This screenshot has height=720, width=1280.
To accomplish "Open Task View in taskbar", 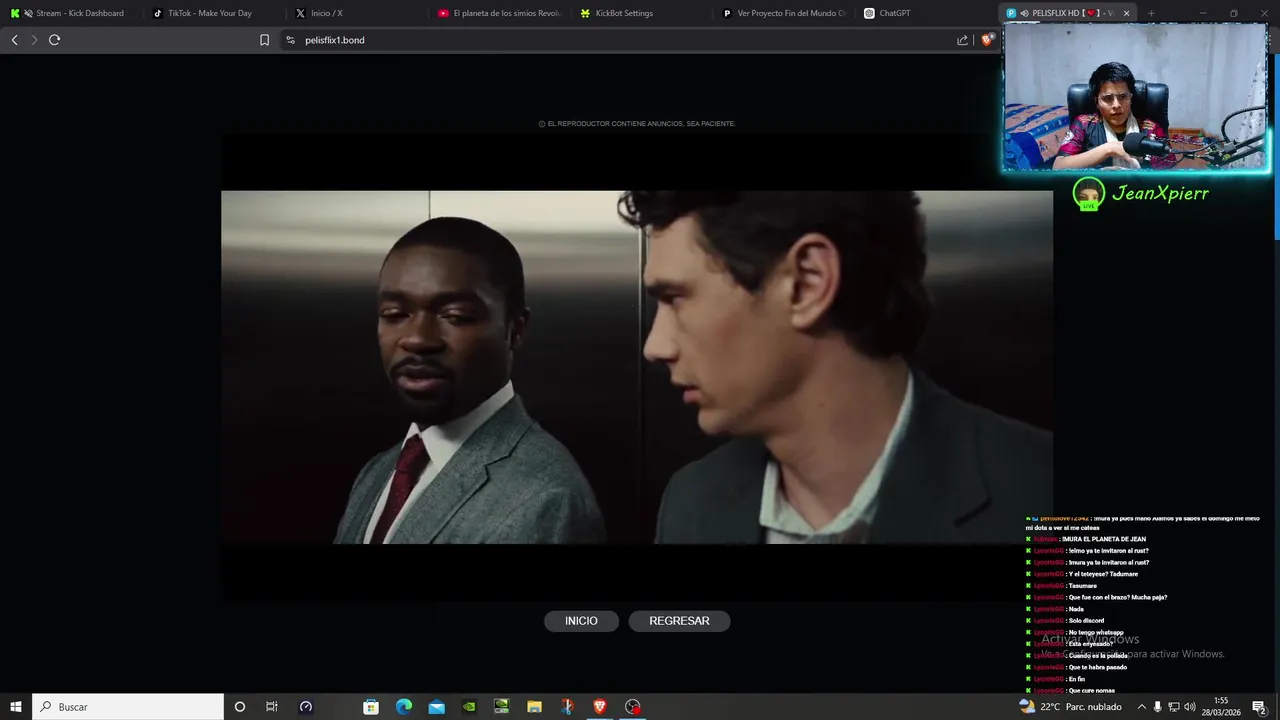I will click(x=272, y=707).
